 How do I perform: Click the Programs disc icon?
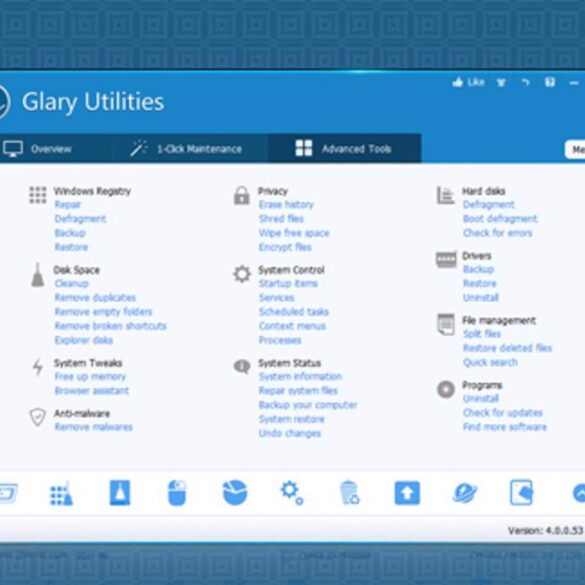(x=445, y=389)
